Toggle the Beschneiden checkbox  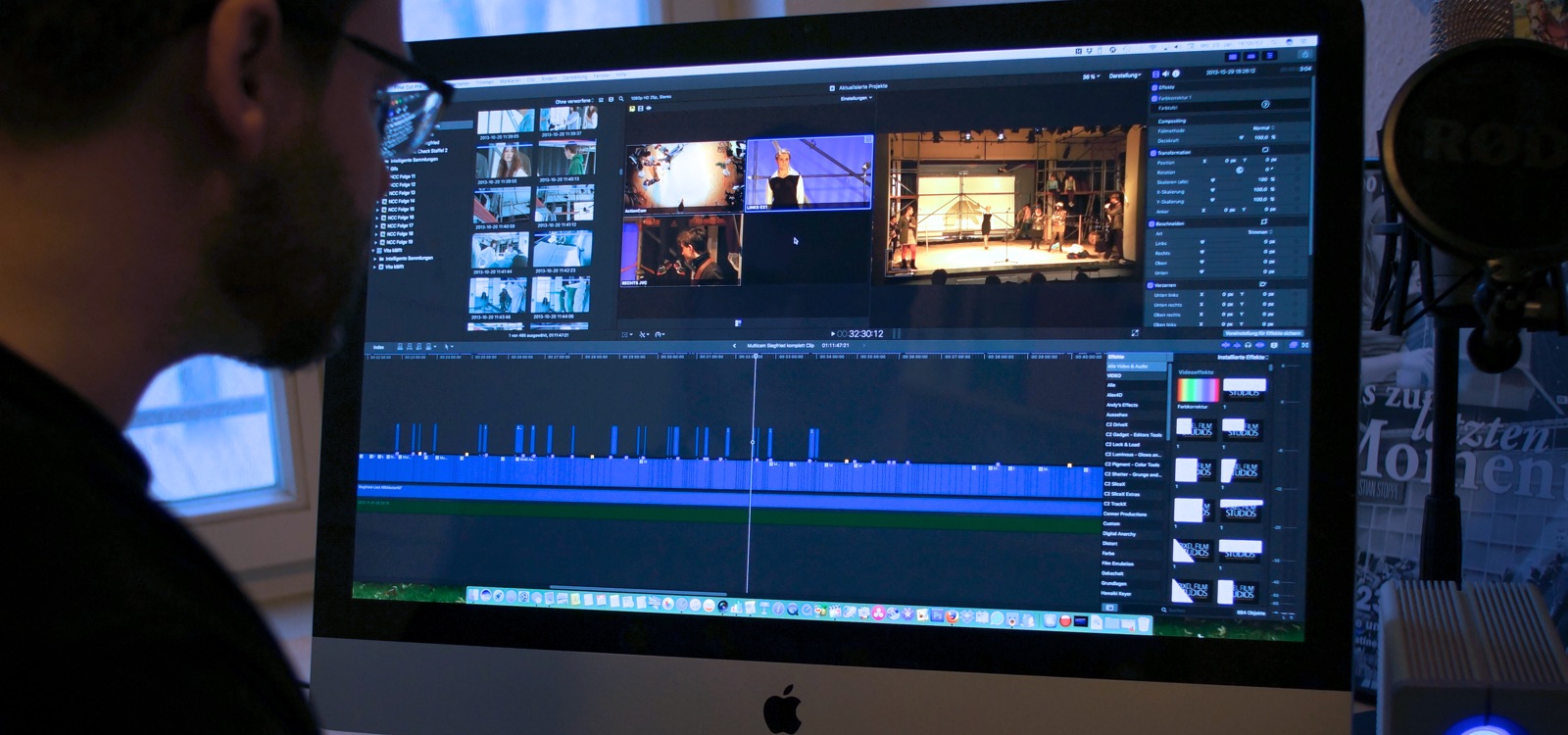(x=1151, y=224)
